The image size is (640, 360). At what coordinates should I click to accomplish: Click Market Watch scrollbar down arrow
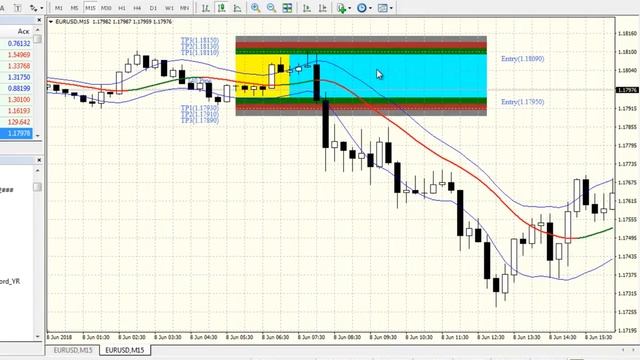point(38,136)
